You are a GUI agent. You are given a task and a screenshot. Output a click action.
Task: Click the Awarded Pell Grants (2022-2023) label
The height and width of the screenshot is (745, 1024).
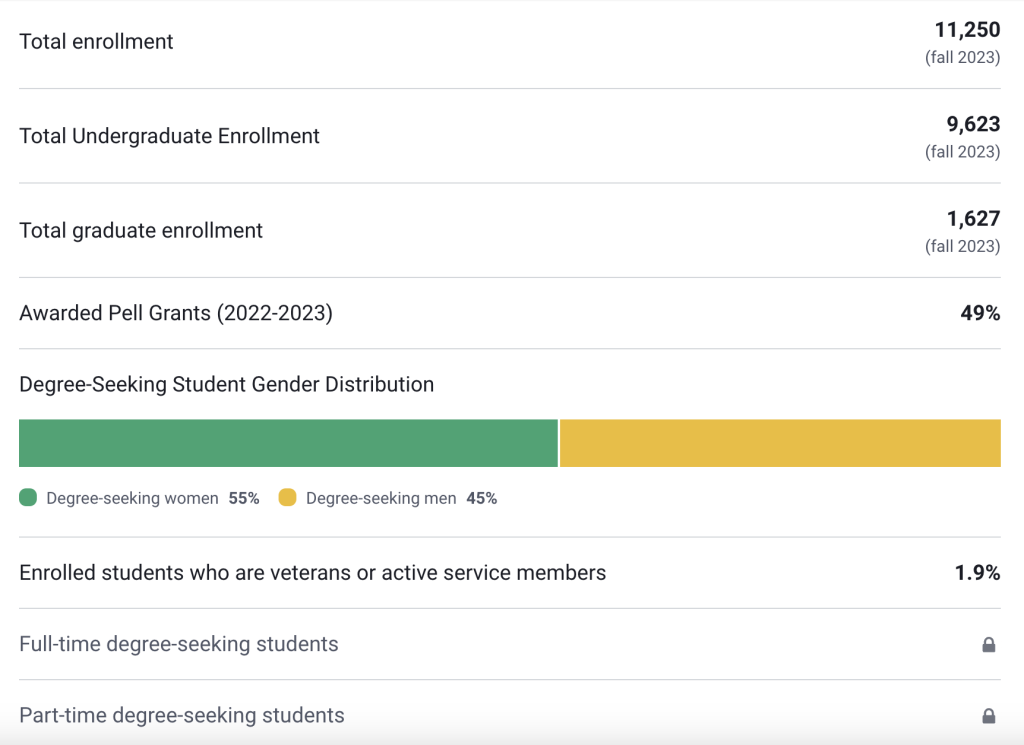tap(176, 314)
